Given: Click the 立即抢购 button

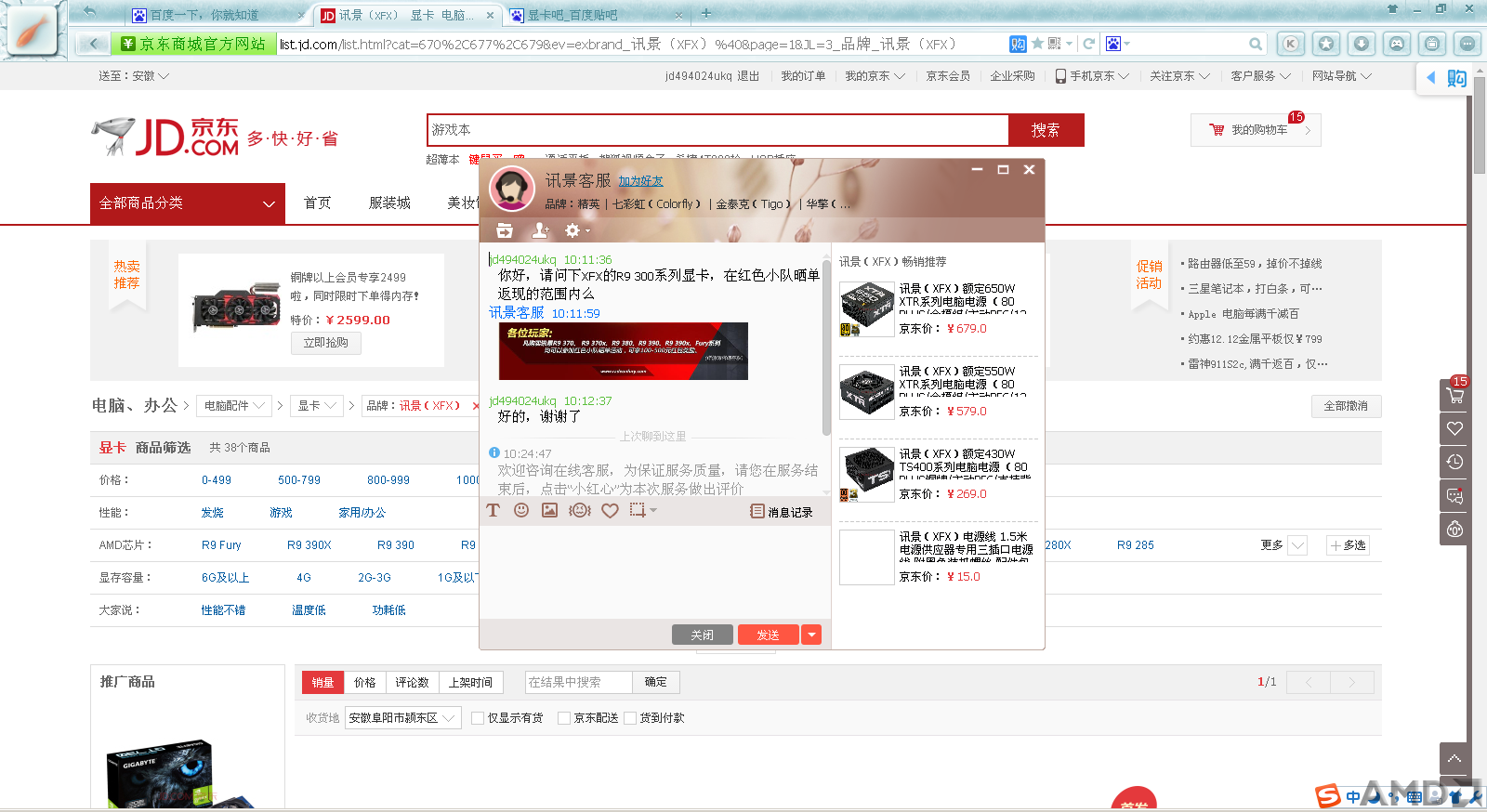Looking at the screenshot, I should click(x=325, y=343).
